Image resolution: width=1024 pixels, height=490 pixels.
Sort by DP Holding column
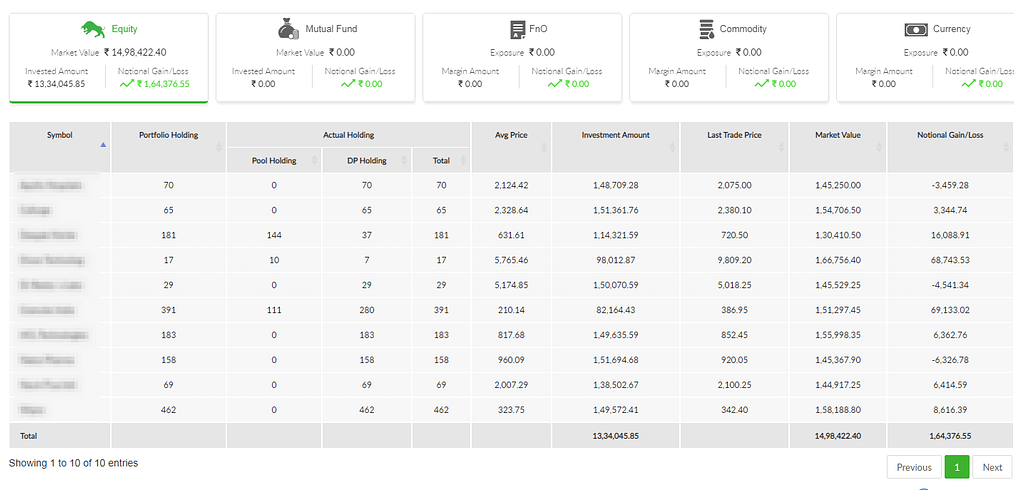[x=366, y=160]
